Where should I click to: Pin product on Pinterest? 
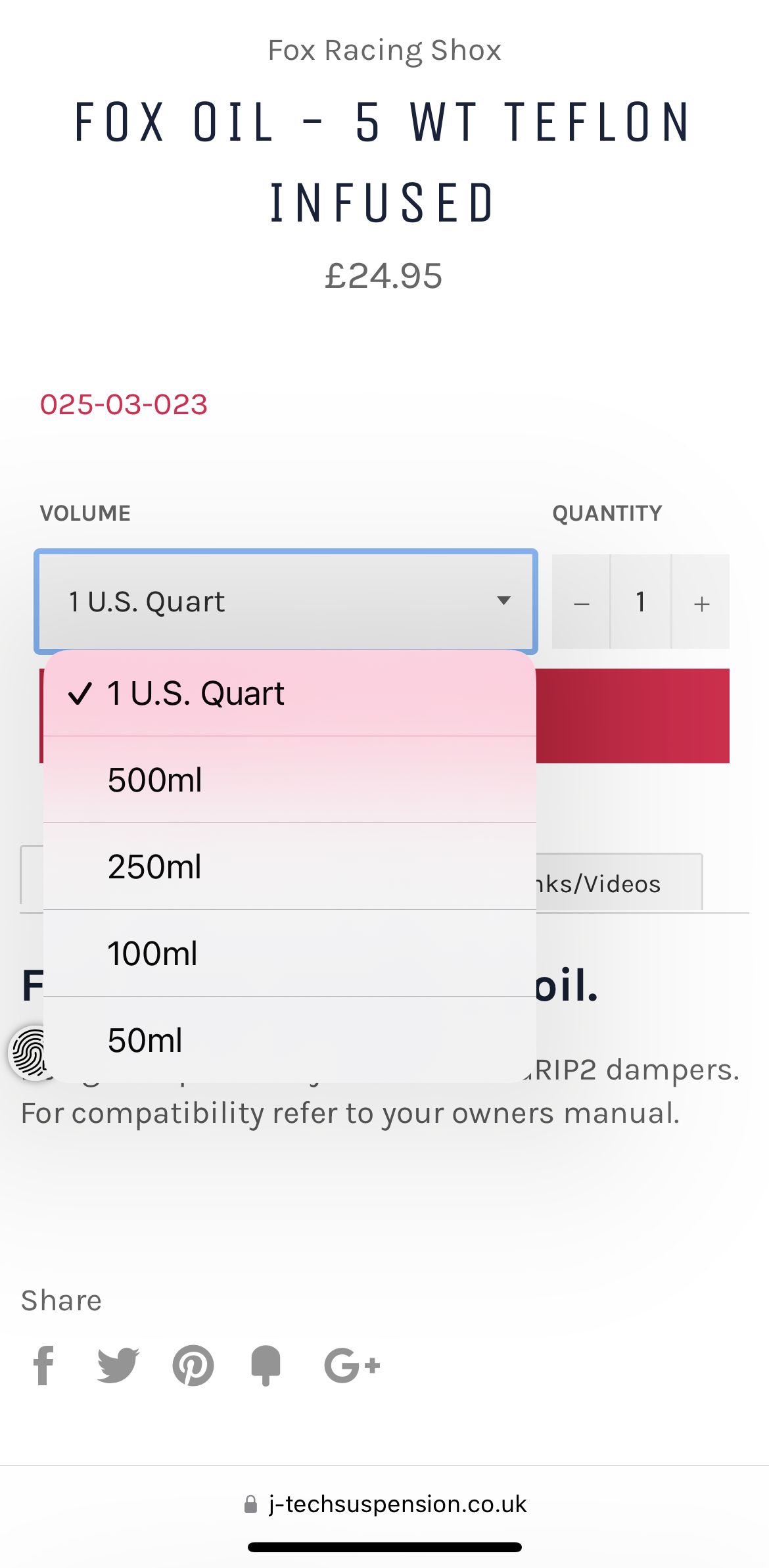pos(193,1366)
